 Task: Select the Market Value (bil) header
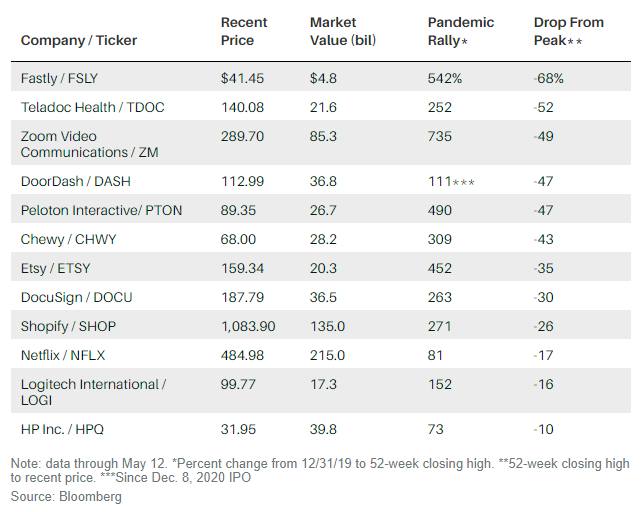tap(341, 31)
